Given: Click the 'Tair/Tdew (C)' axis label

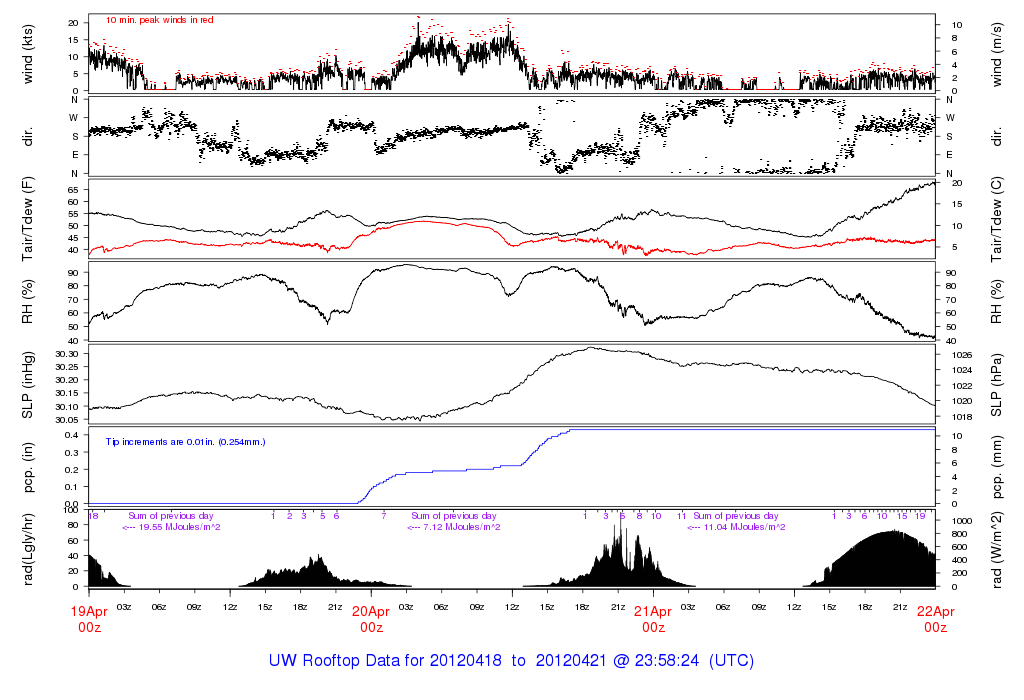Looking at the screenshot, I should tap(997, 219).
